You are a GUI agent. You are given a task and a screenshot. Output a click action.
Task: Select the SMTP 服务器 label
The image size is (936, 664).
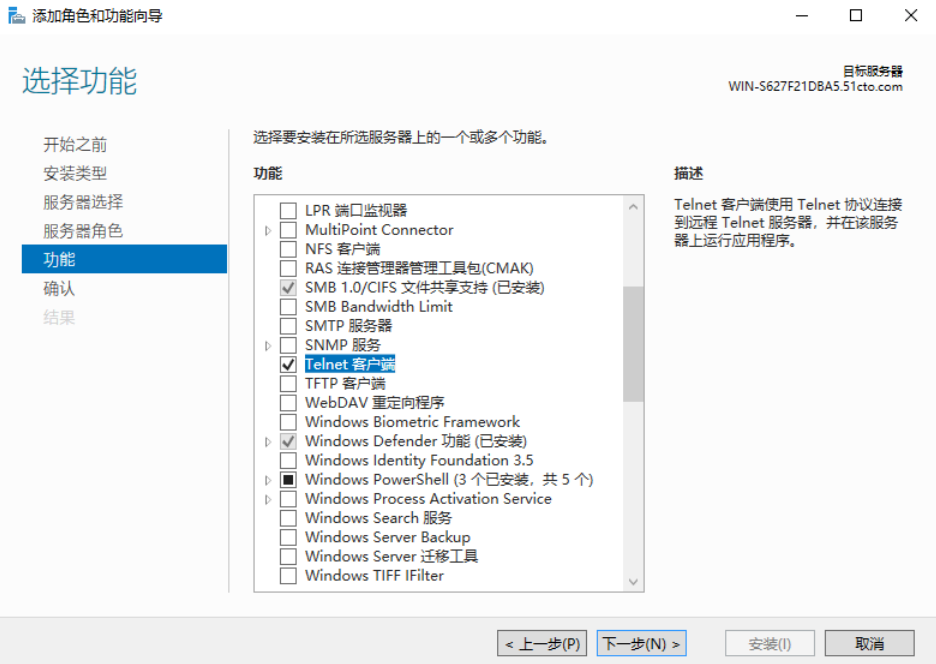coord(349,325)
